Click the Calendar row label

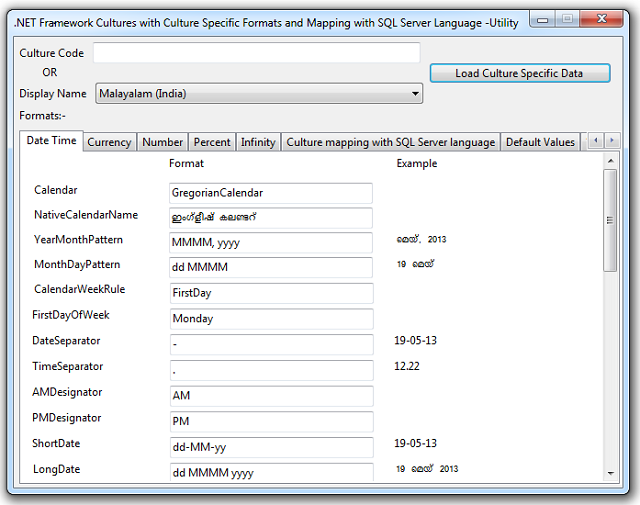56,190
